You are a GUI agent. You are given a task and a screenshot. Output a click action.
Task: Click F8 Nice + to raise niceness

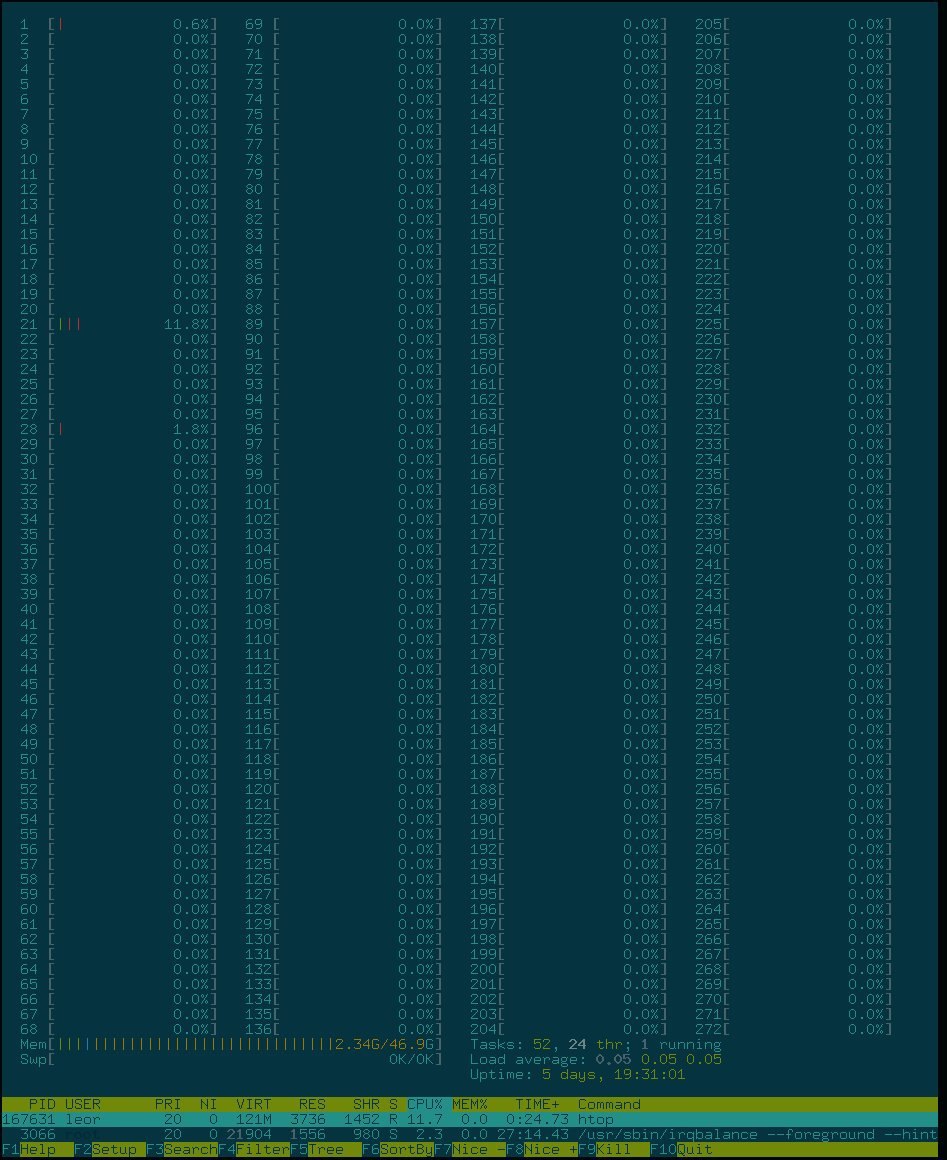(x=541, y=1150)
